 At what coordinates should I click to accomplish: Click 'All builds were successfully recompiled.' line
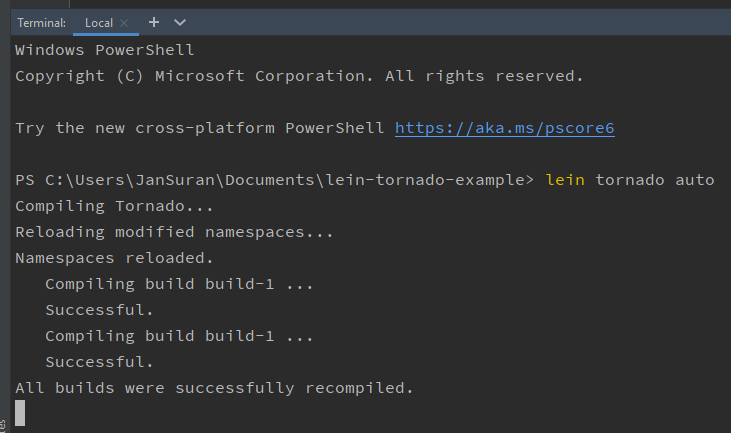tap(214, 388)
